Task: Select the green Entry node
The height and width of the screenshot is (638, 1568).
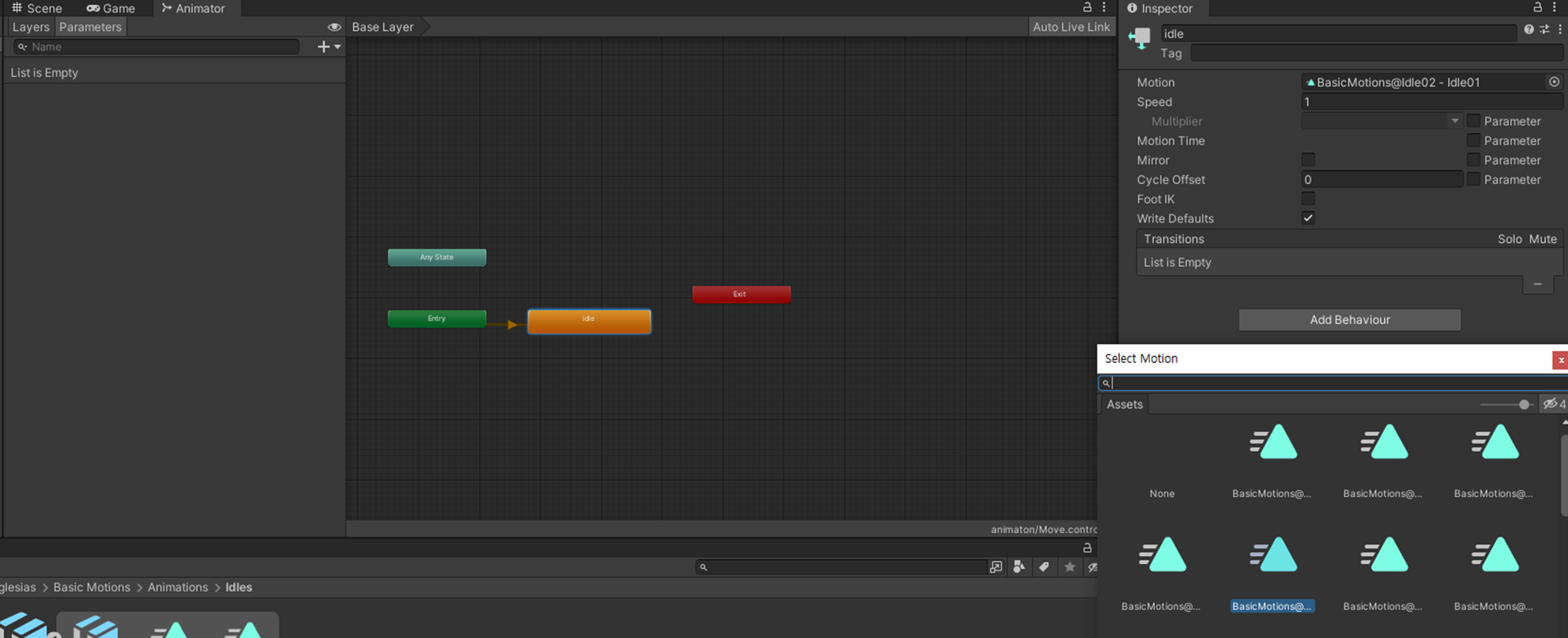Action: [x=437, y=319]
